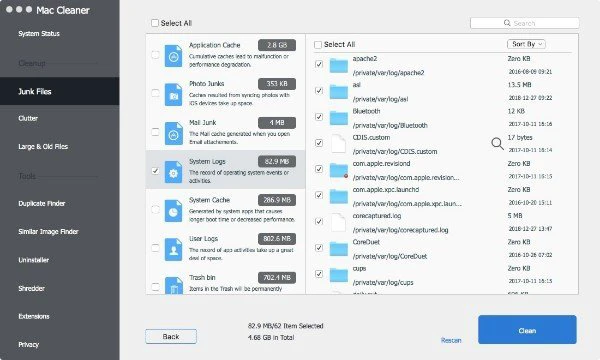Click the CDIS.custom file icon

(x=338, y=144)
